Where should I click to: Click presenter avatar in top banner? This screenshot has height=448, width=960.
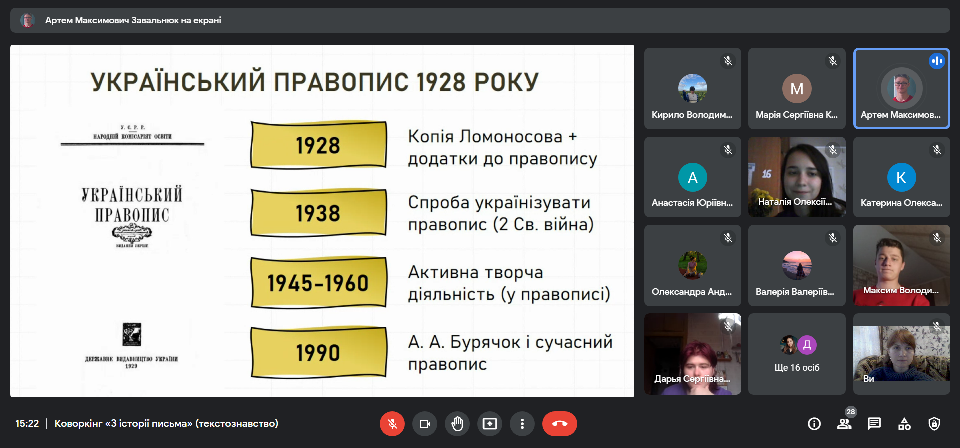click(27, 20)
